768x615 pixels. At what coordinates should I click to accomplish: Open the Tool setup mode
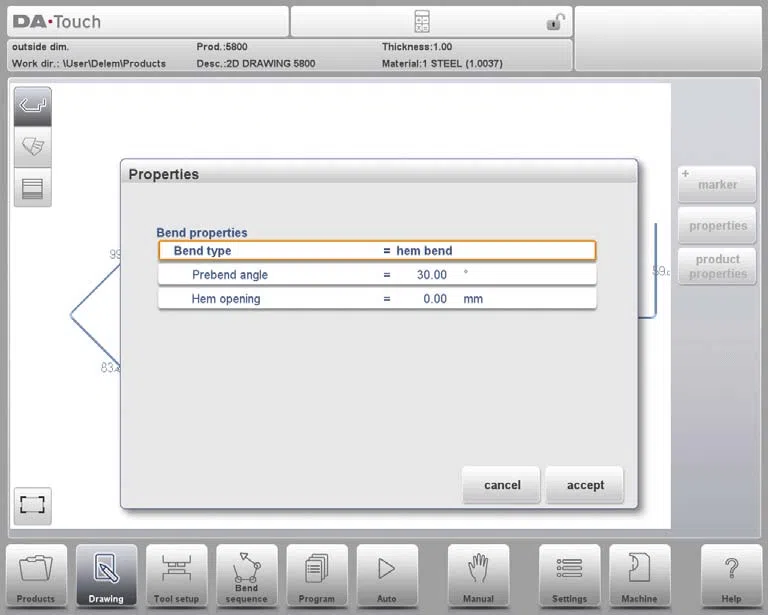point(176,576)
